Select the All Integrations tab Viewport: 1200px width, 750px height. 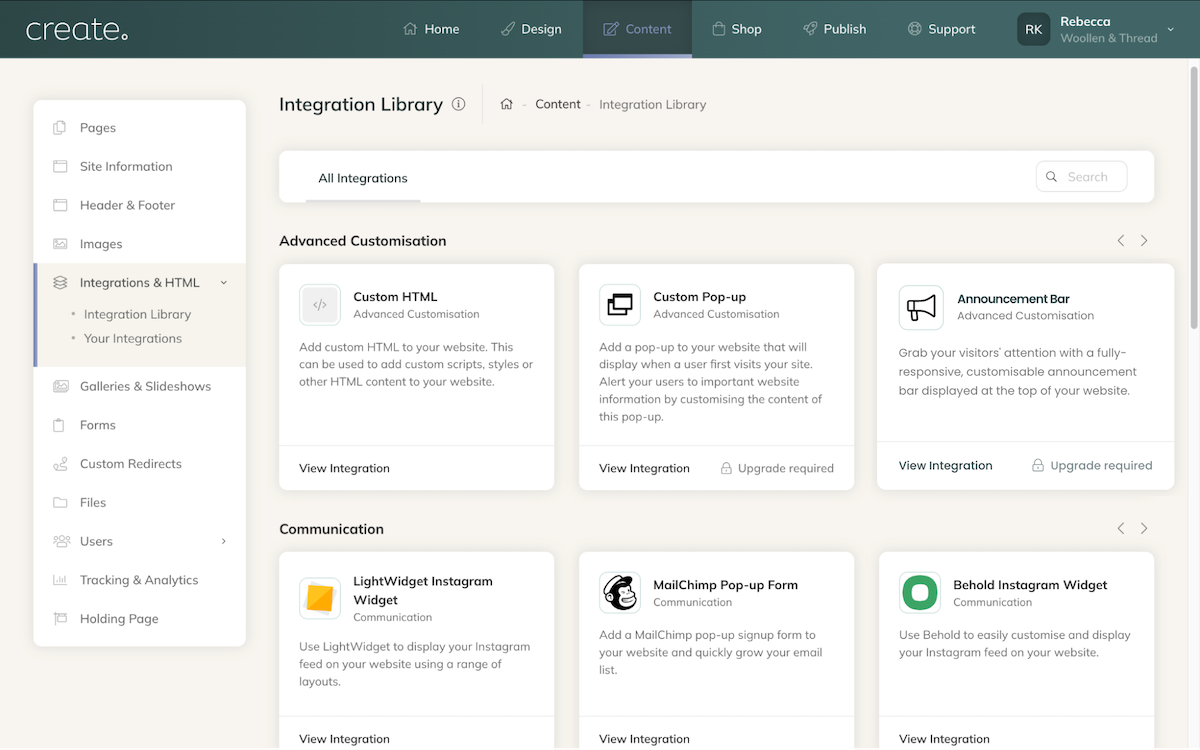[x=363, y=178]
